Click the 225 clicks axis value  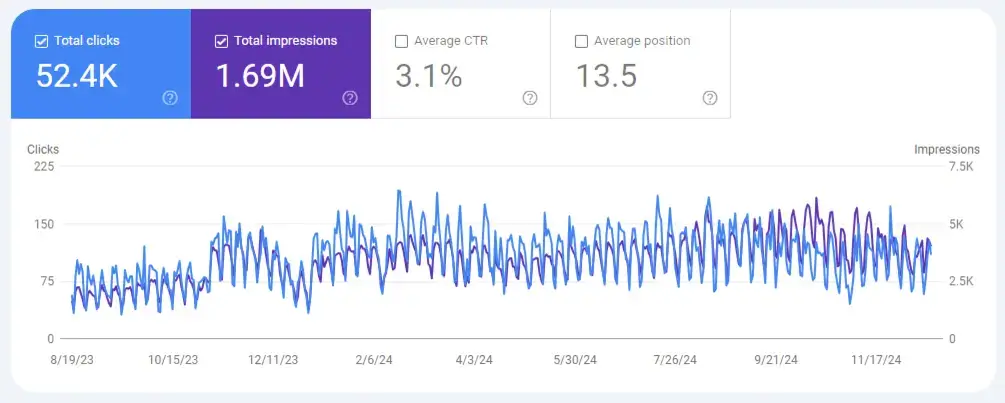pyautogui.click(x=44, y=166)
